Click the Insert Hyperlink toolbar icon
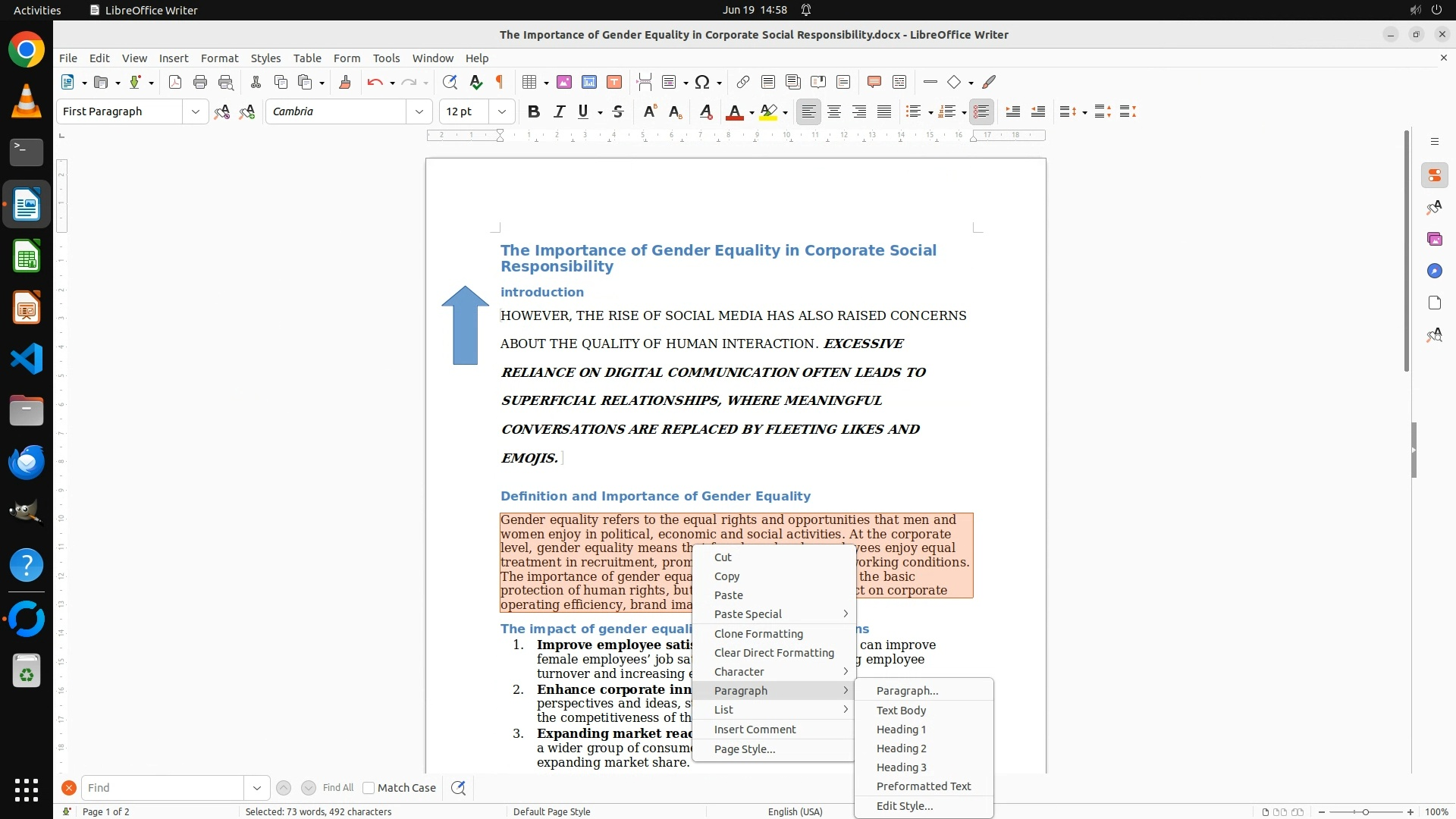 point(743,82)
